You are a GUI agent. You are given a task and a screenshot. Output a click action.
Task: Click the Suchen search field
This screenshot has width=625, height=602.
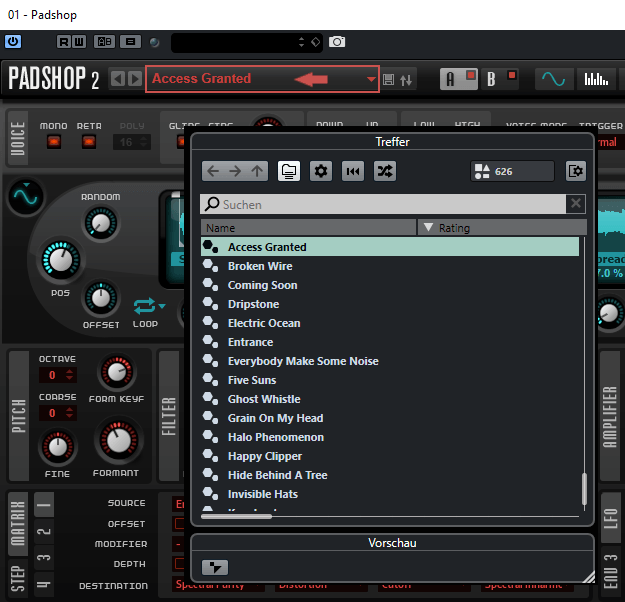point(383,204)
